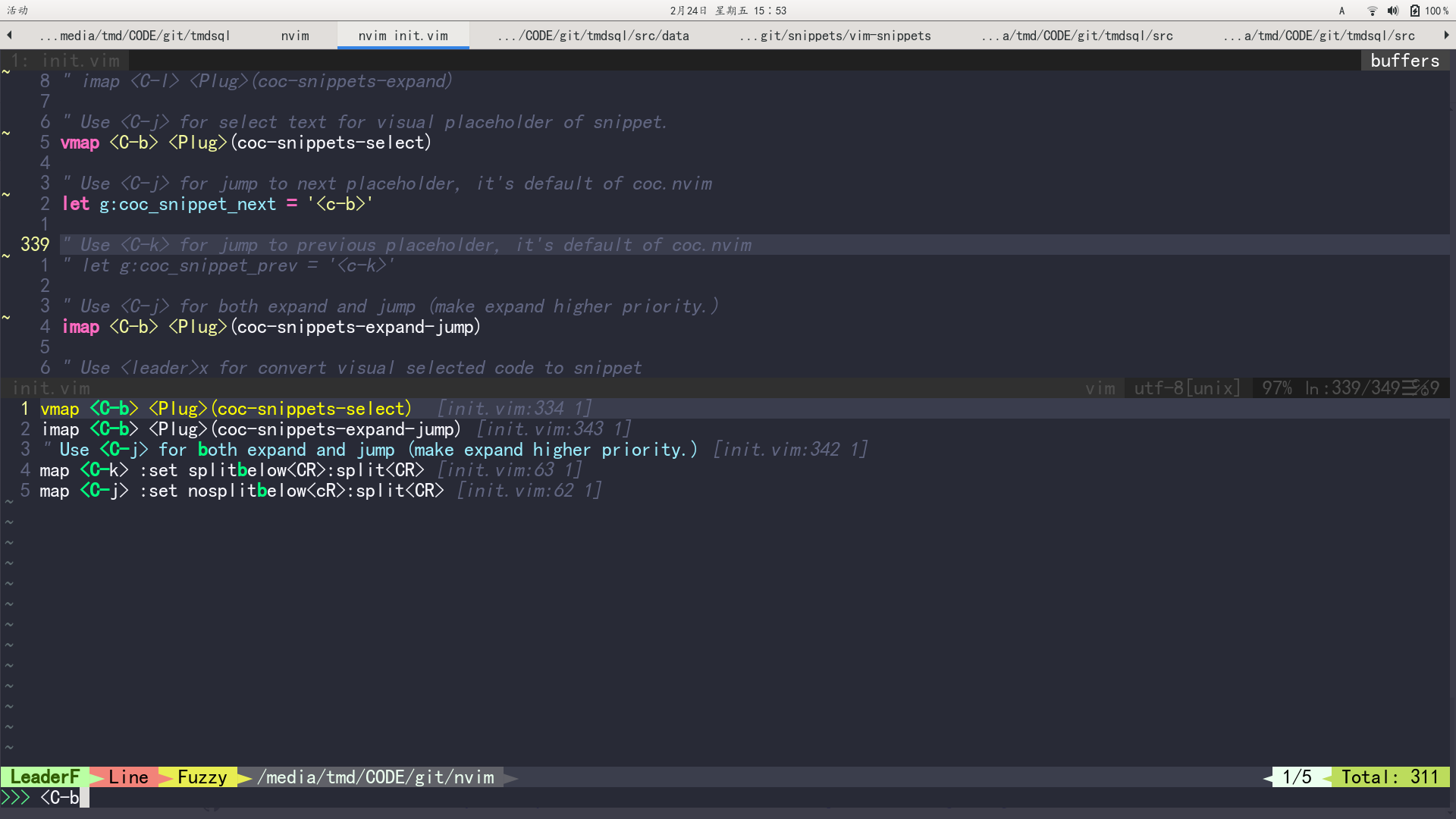Switch to the 'nvim' tab
This screenshot has height=819, width=1456.
295,35
